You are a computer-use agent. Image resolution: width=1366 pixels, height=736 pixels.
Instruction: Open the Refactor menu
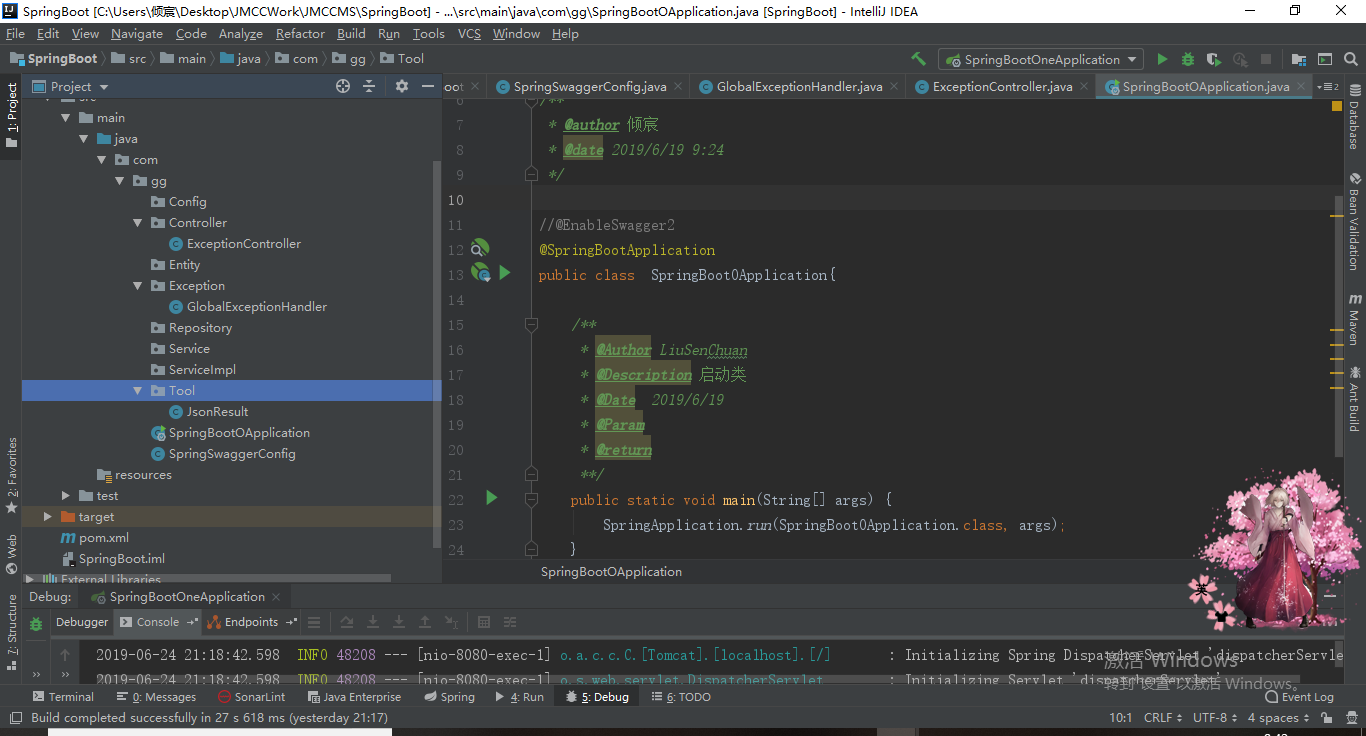coord(300,33)
